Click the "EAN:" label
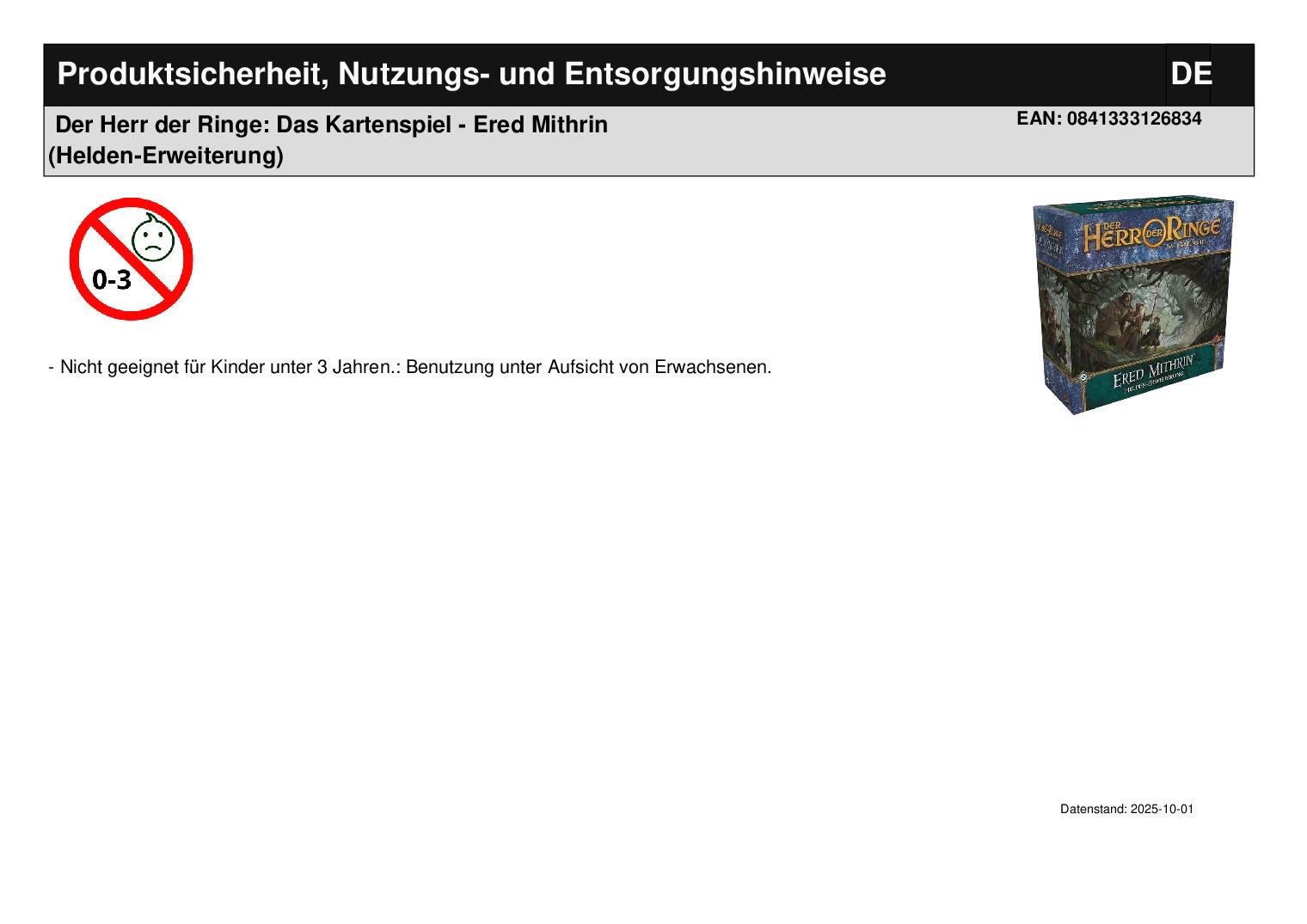The height and width of the screenshot is (924, 1307). [1039, 119]
